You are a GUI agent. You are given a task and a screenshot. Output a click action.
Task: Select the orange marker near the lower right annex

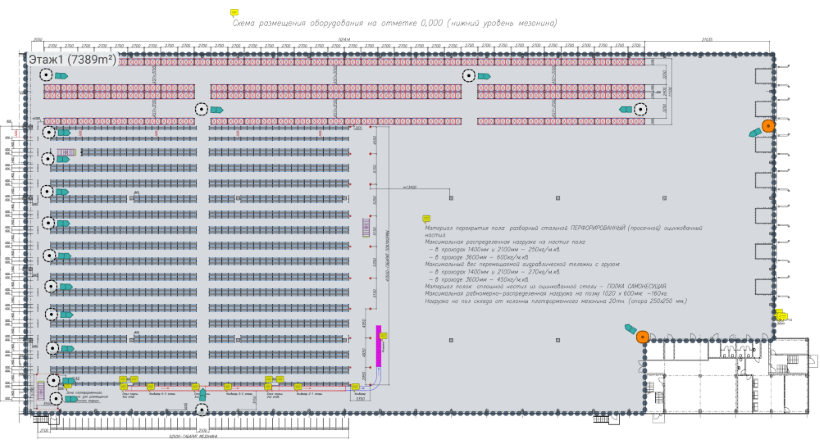(641, 336)
